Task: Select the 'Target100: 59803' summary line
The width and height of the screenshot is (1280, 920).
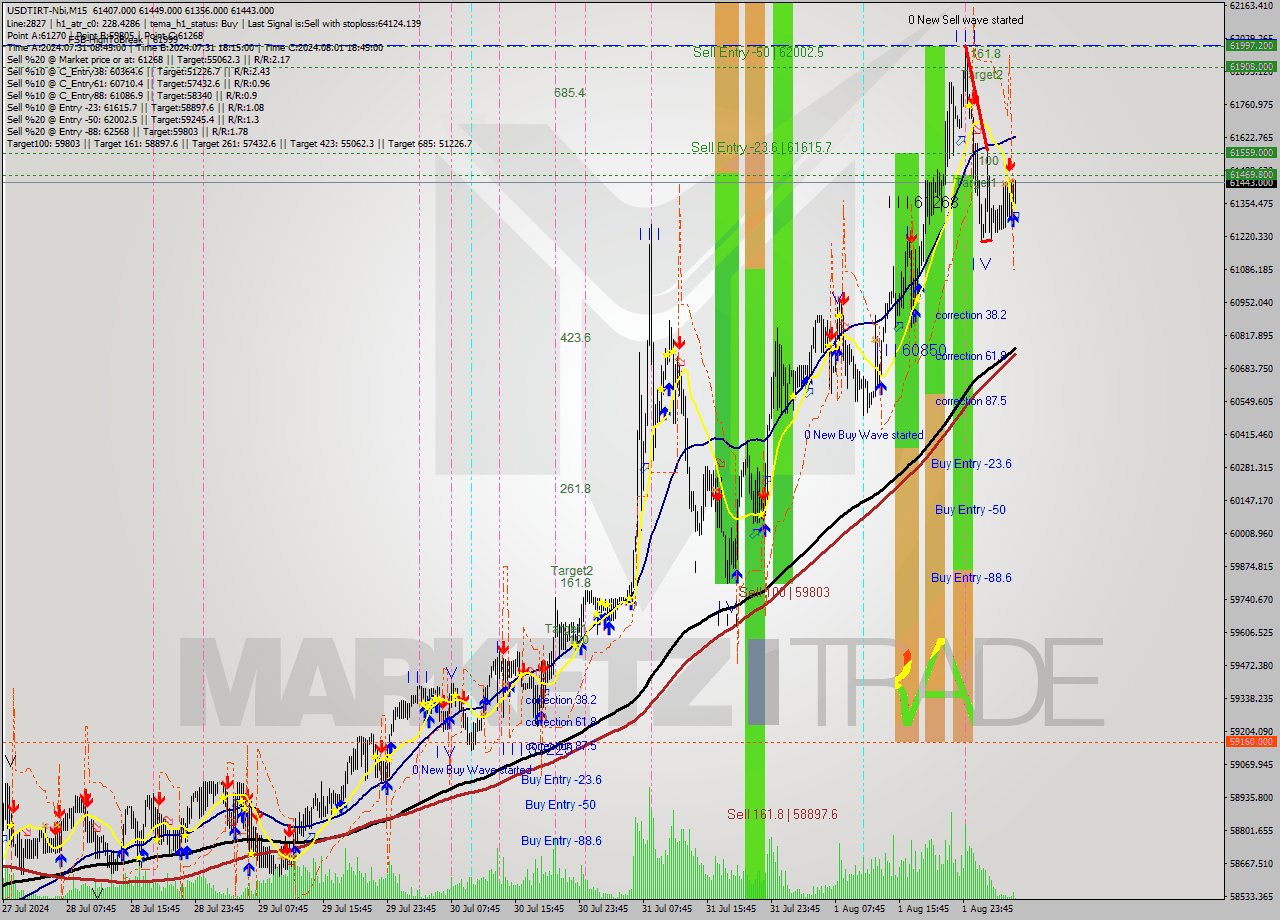Action: 239,143
